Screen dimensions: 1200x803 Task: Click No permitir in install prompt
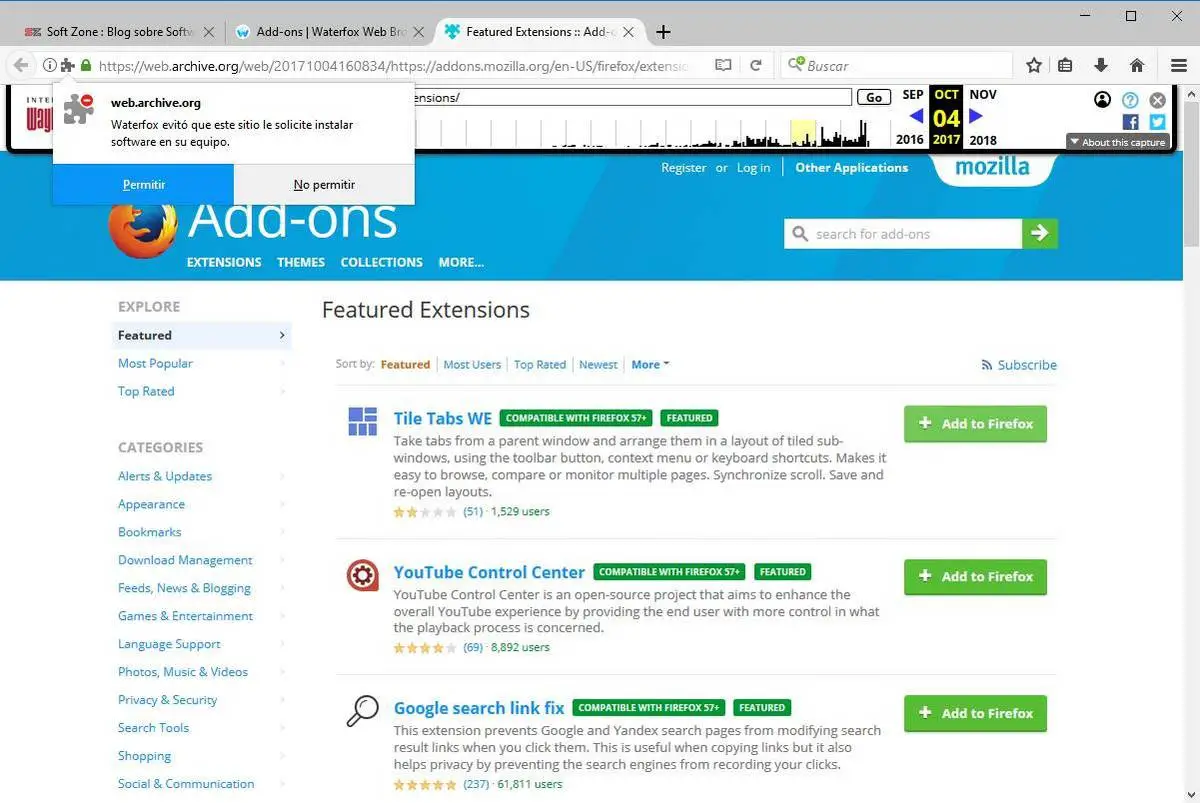324,185
